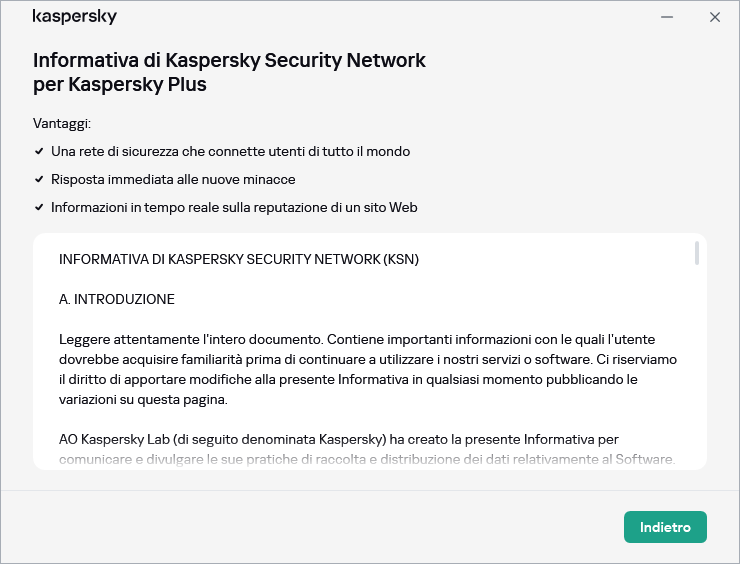
Task: Click the 'A. INTRODUZIONE' section heading
Action: [x=117, y=299]
